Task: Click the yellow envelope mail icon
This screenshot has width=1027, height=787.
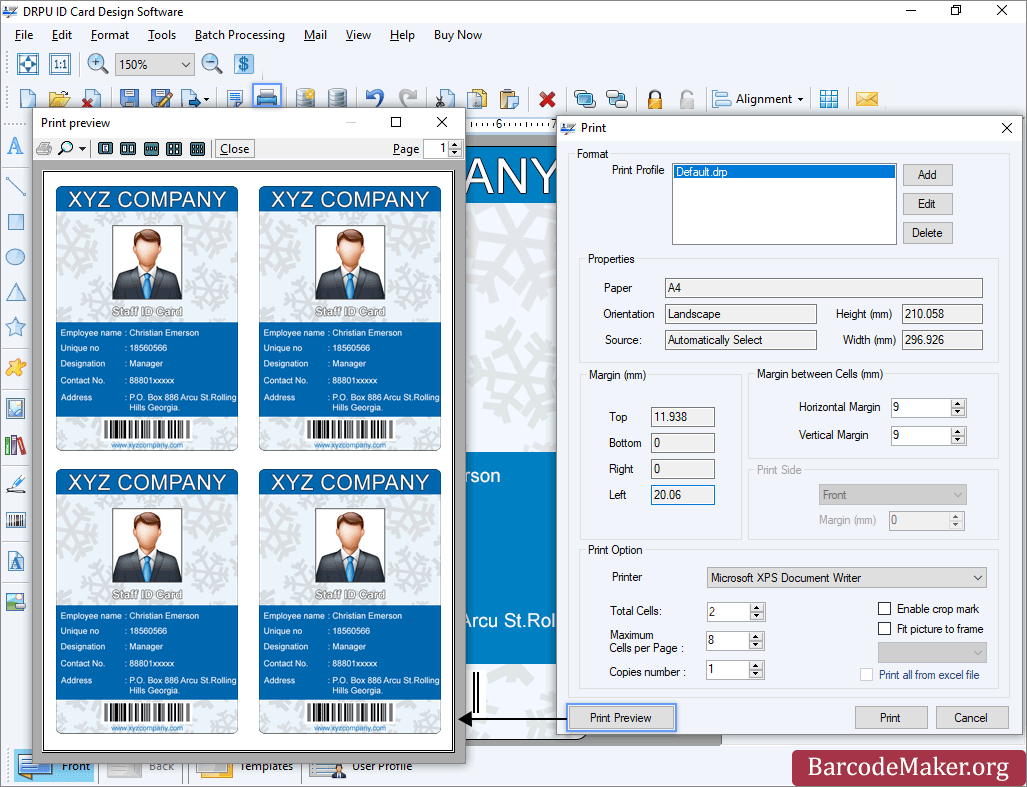Action: [x=867, y=99]
